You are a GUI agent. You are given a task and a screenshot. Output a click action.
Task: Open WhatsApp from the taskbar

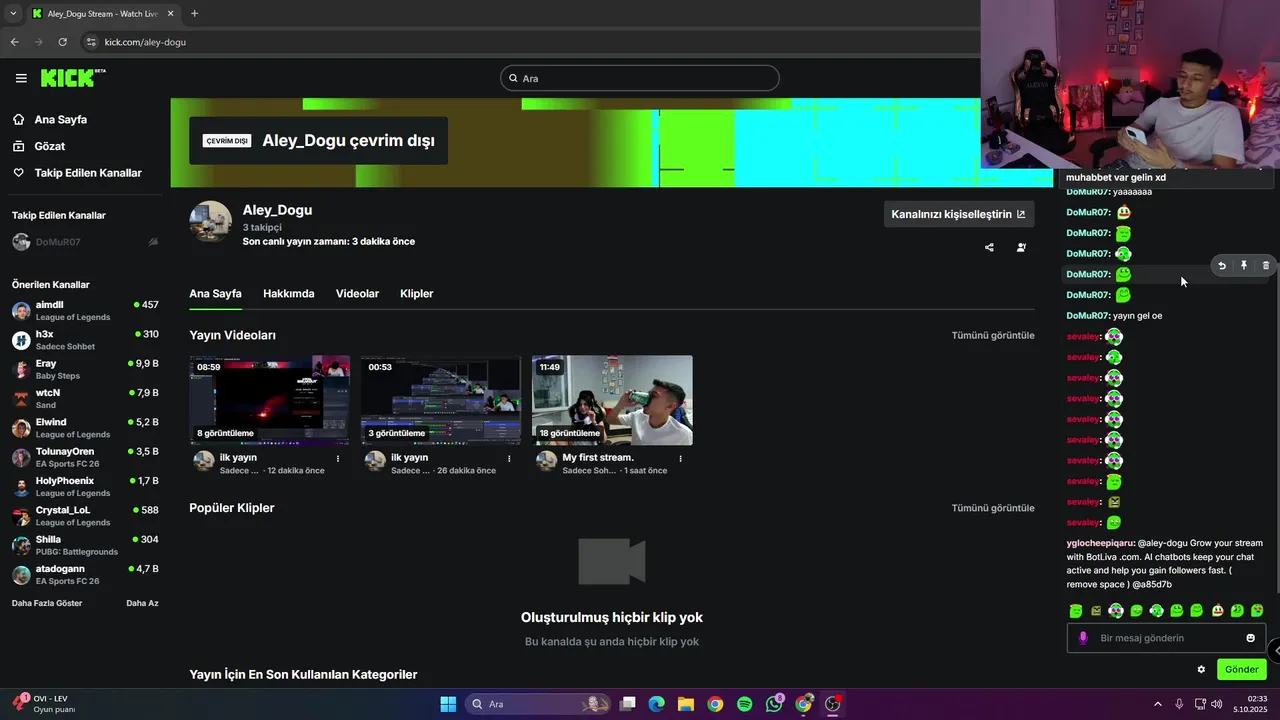click(x=774, y=704)
